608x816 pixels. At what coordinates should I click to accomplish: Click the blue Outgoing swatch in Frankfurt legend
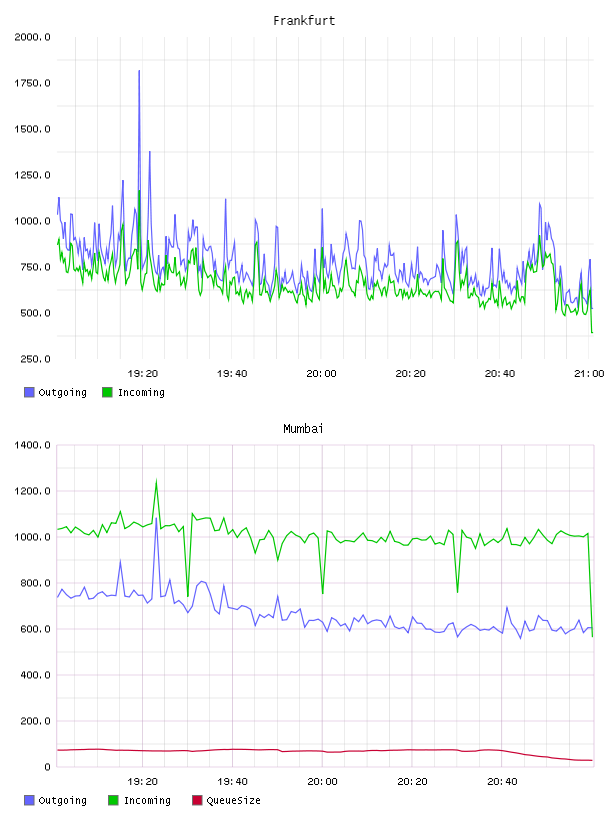[x=29, y=392]
